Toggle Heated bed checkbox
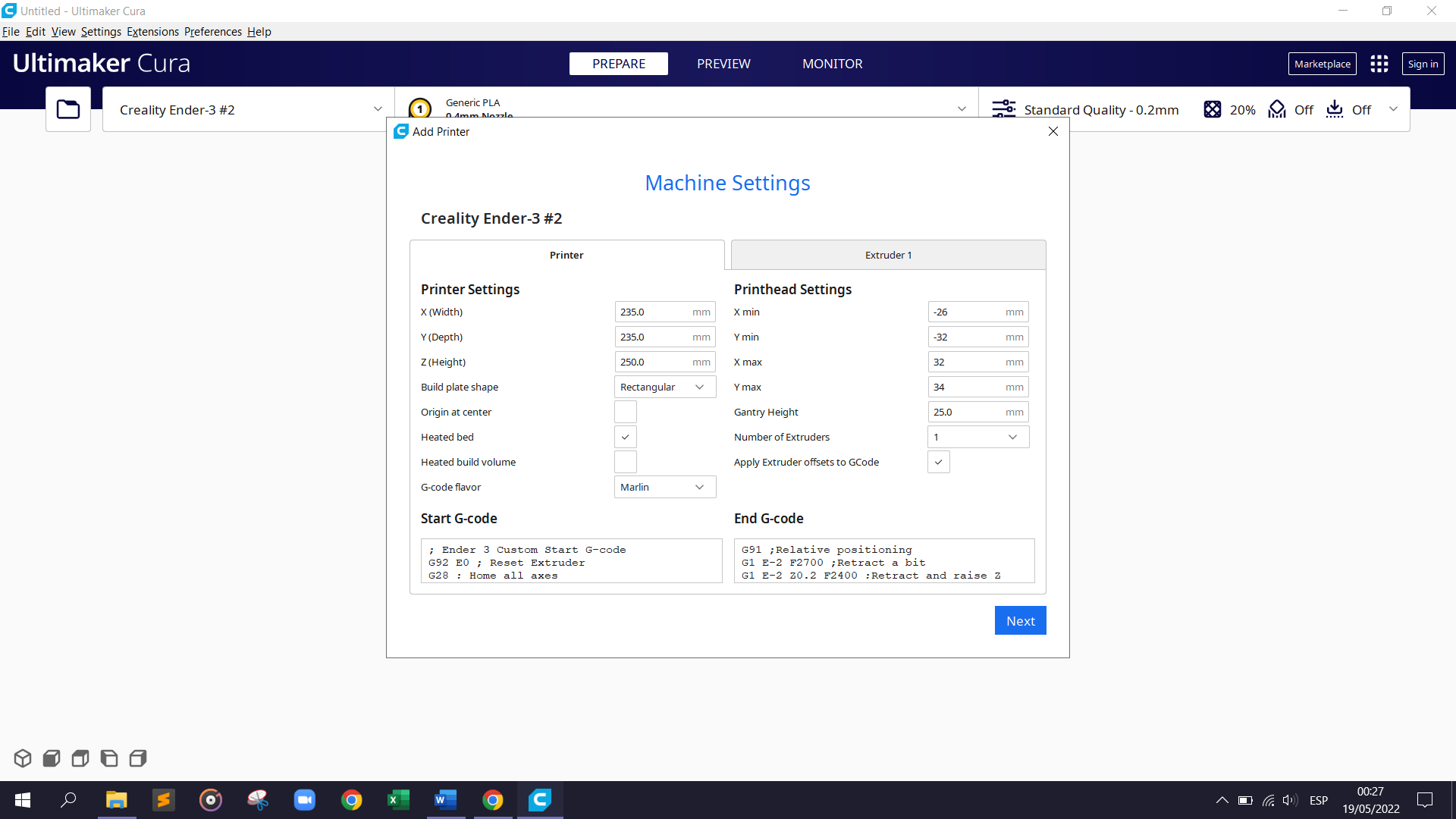The width and height of the screenshot is (1456, 819). point(626,437)
